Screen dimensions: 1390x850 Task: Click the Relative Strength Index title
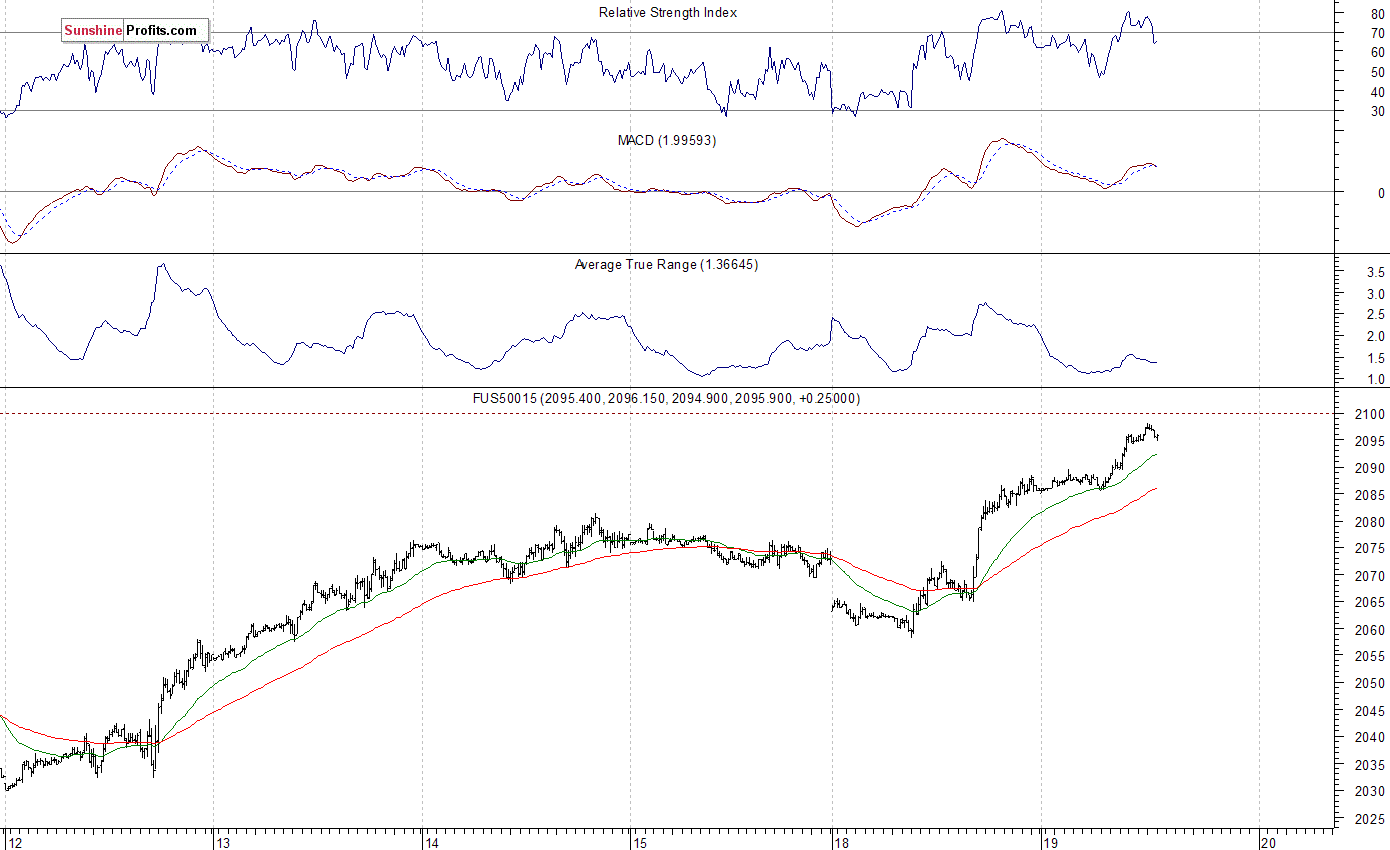668,12
